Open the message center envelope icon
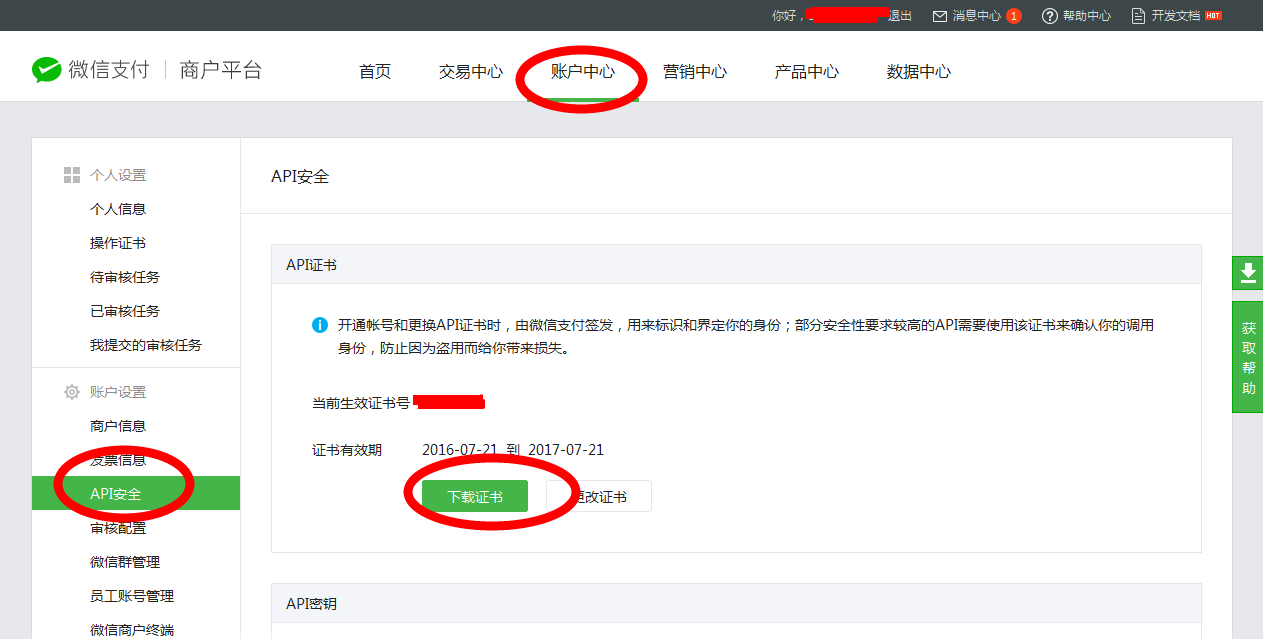This screenshot has height=639, width=1263. [939, 16]
